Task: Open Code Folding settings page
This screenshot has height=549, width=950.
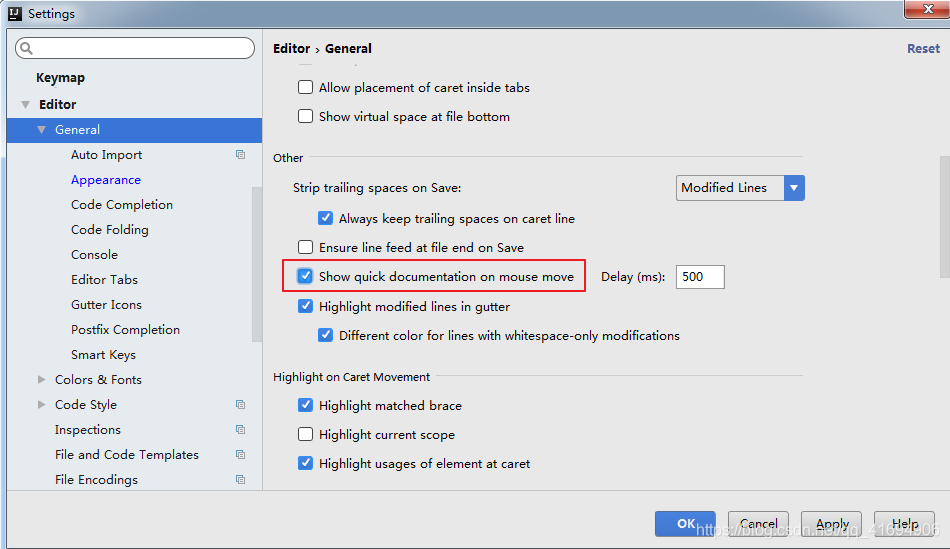Action: (110, 230)
